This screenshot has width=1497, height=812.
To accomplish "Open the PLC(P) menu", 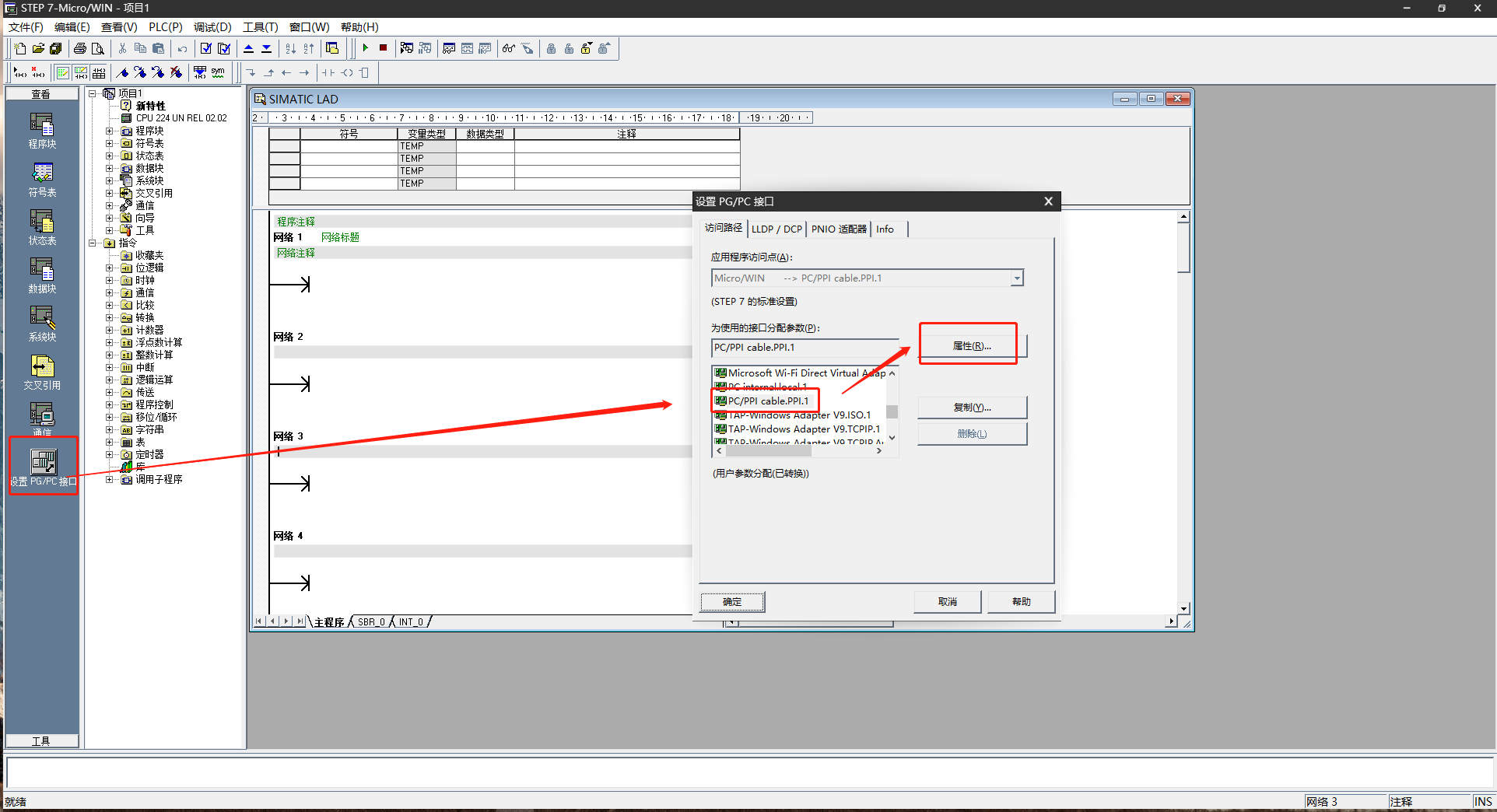I will 165,27.
